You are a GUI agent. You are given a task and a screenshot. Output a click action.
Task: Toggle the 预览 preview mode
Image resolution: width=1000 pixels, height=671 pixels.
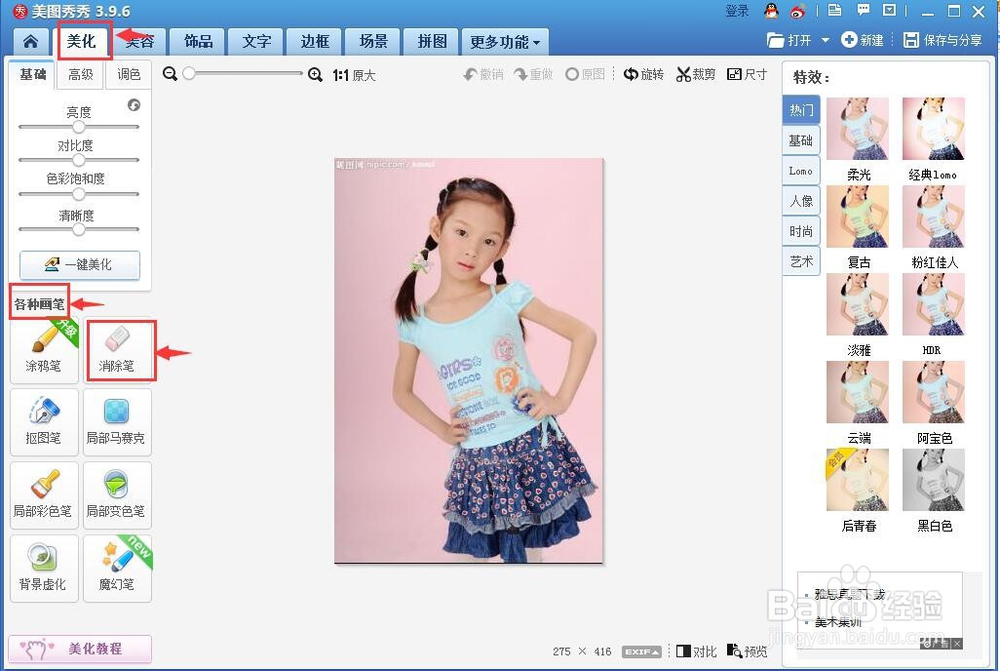pos(748,651)
